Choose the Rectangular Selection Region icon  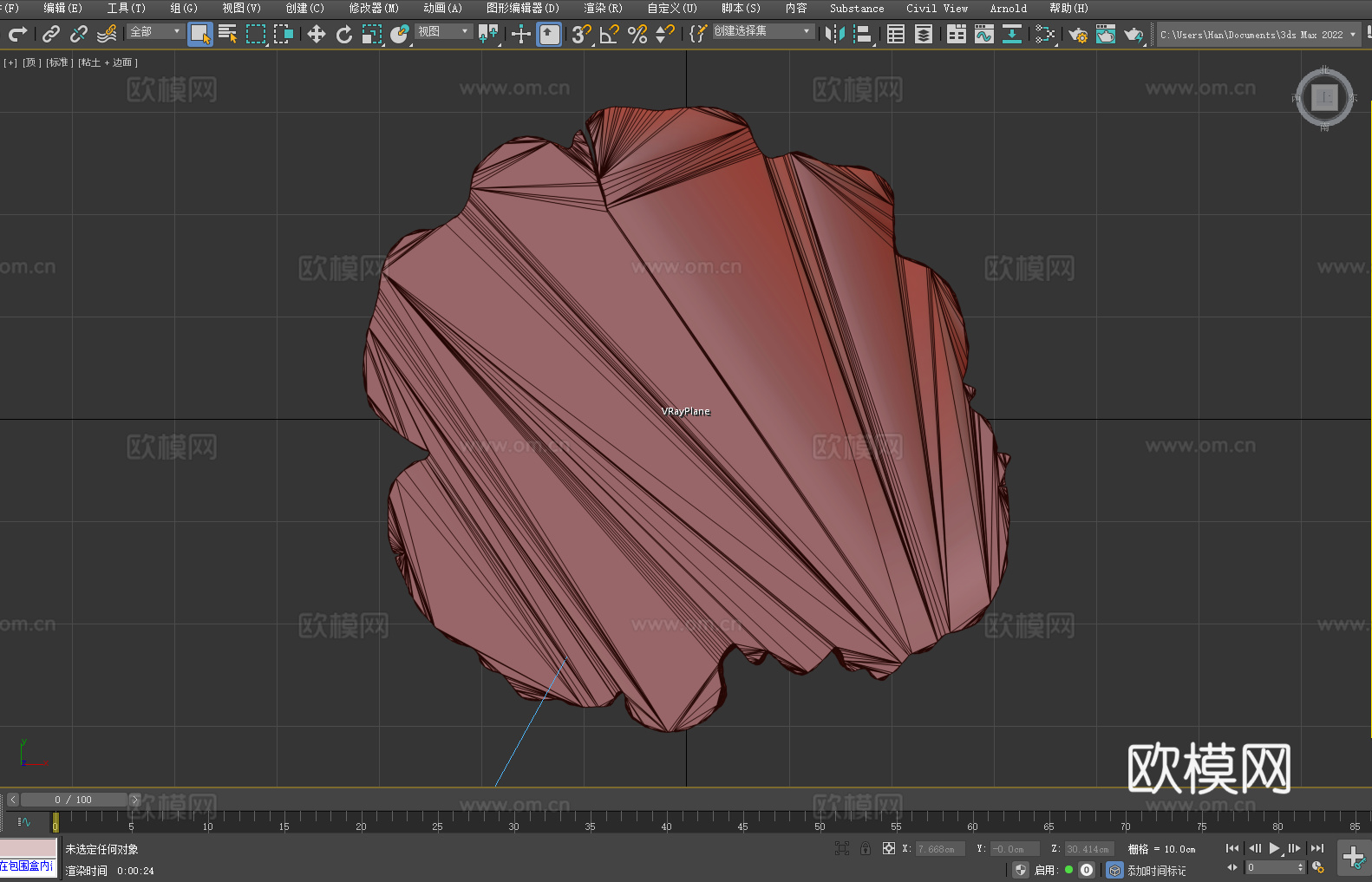[256, 34]
